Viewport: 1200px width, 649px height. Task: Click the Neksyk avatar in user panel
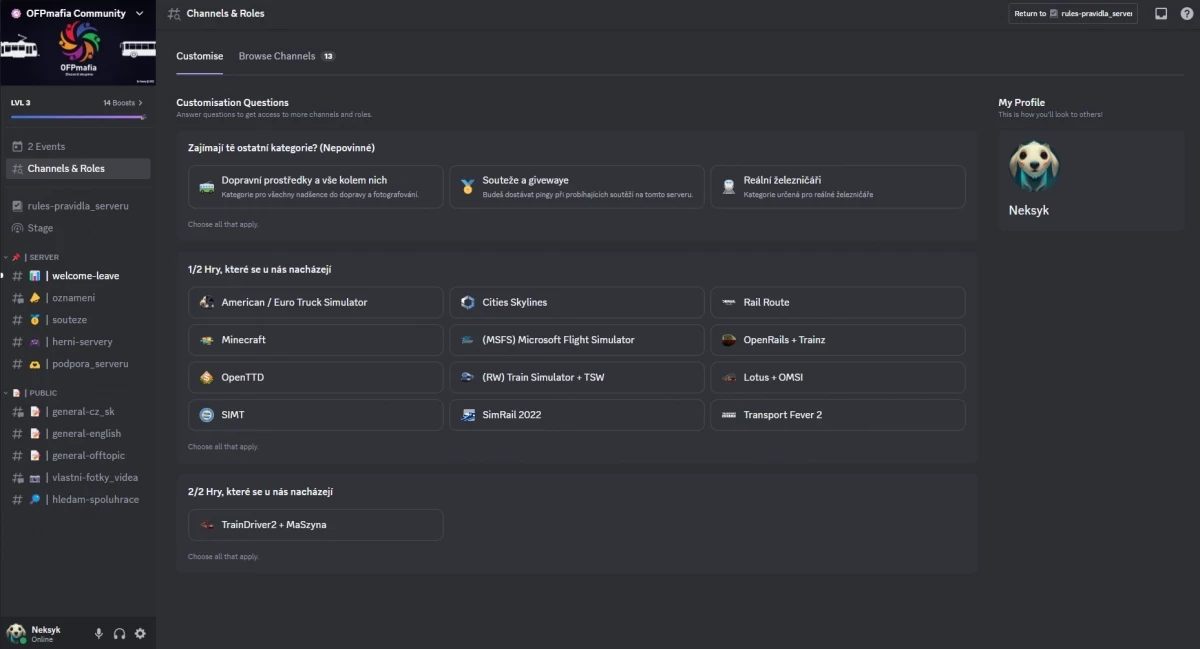pos(16,633)
